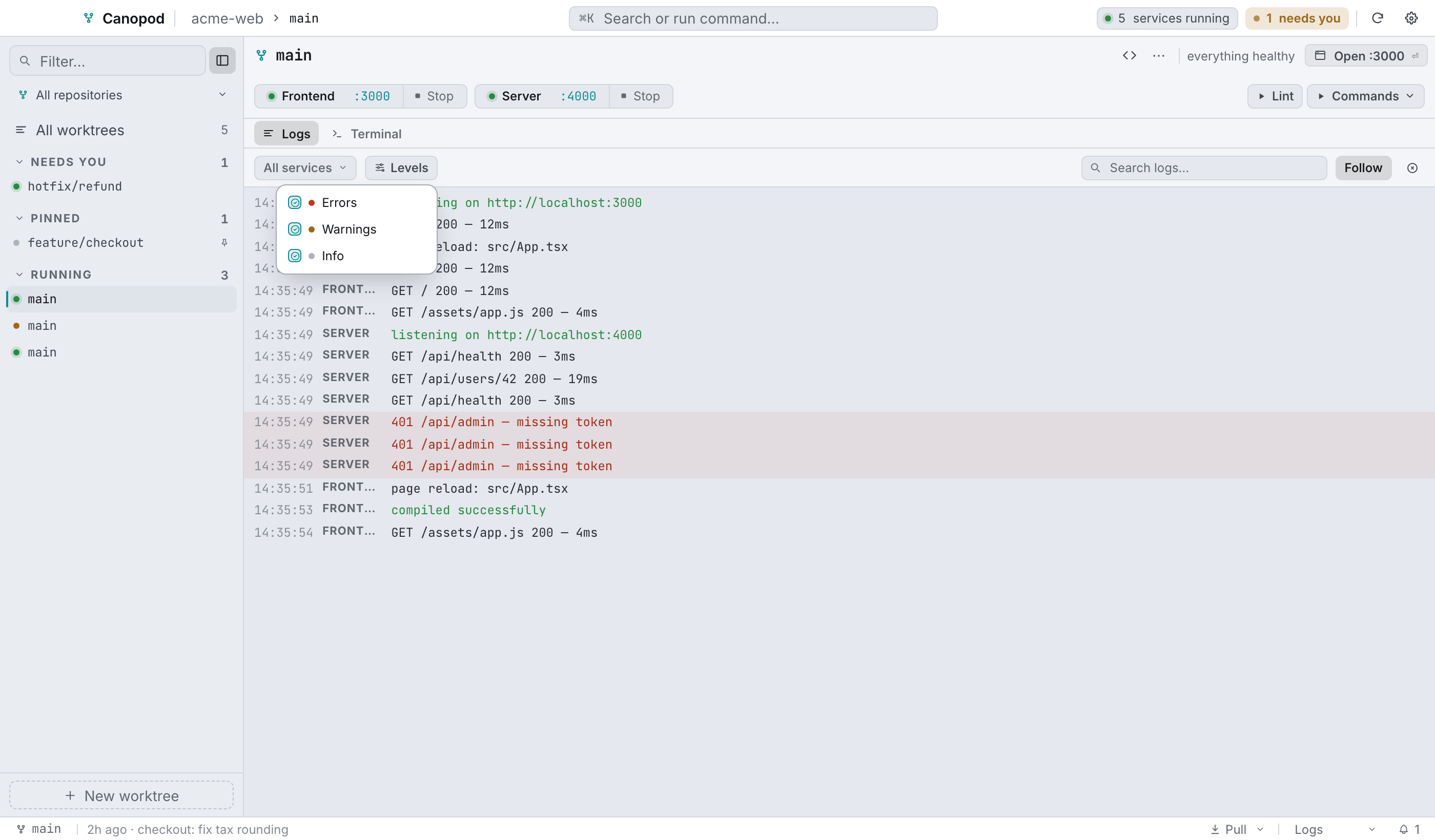The height and width of the screenshot is (840, 1435).
Task: Click the main breadcrumb in top bar
Action: [303, 18]
